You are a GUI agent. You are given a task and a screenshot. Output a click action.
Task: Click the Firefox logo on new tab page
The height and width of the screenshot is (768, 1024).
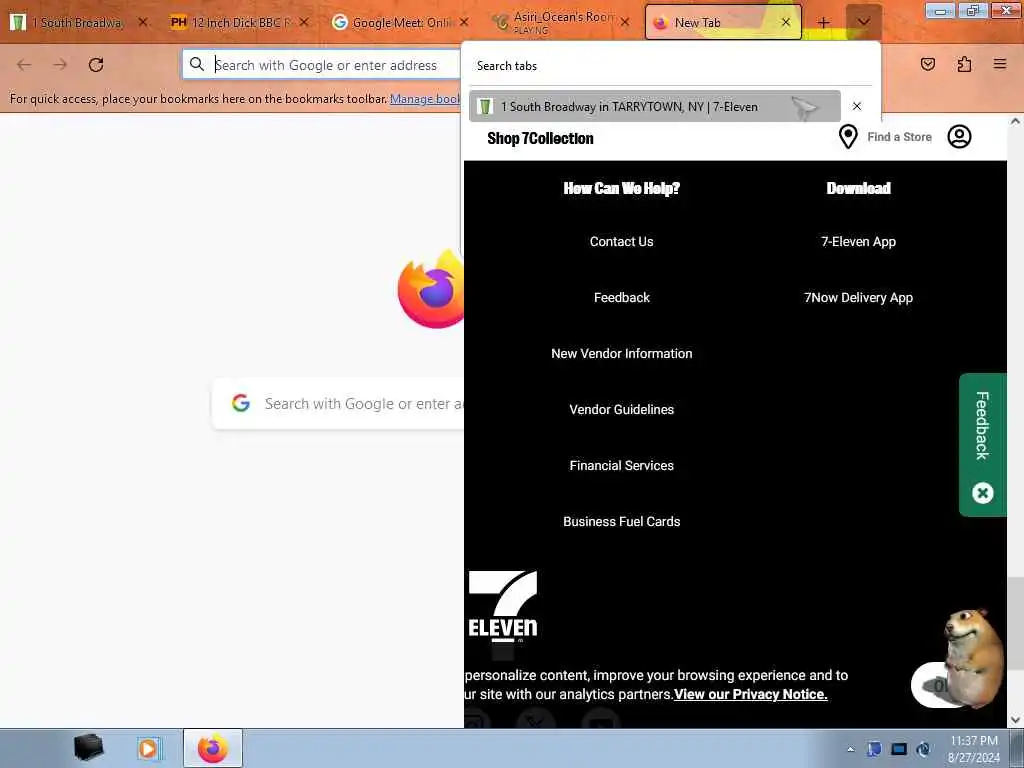(x=431, y=289)
